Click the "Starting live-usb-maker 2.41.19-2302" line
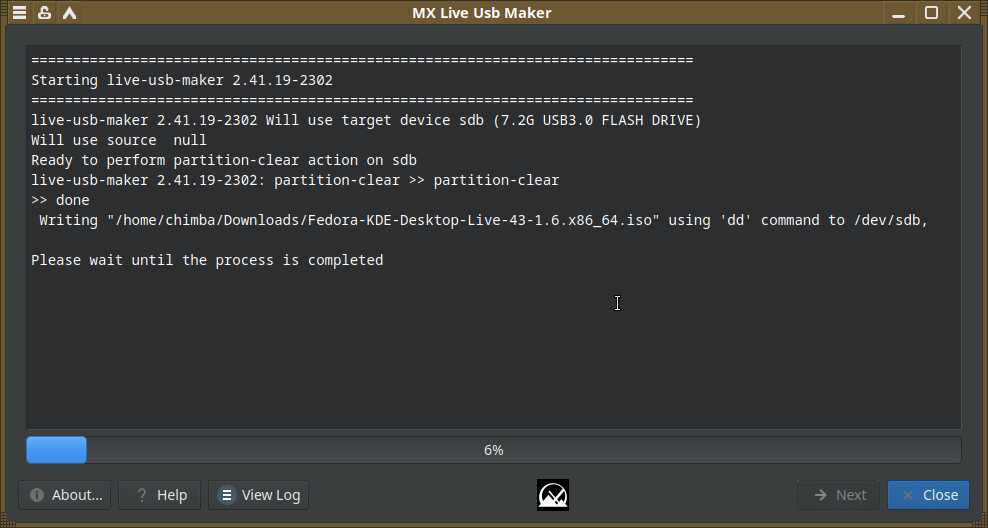 tap(182, 80)
